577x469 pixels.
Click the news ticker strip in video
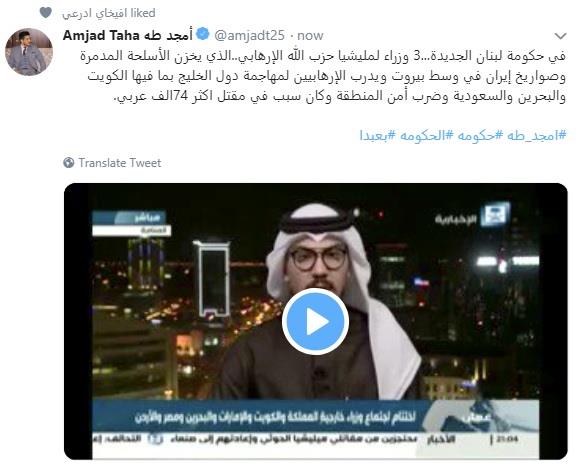(315, 439)
